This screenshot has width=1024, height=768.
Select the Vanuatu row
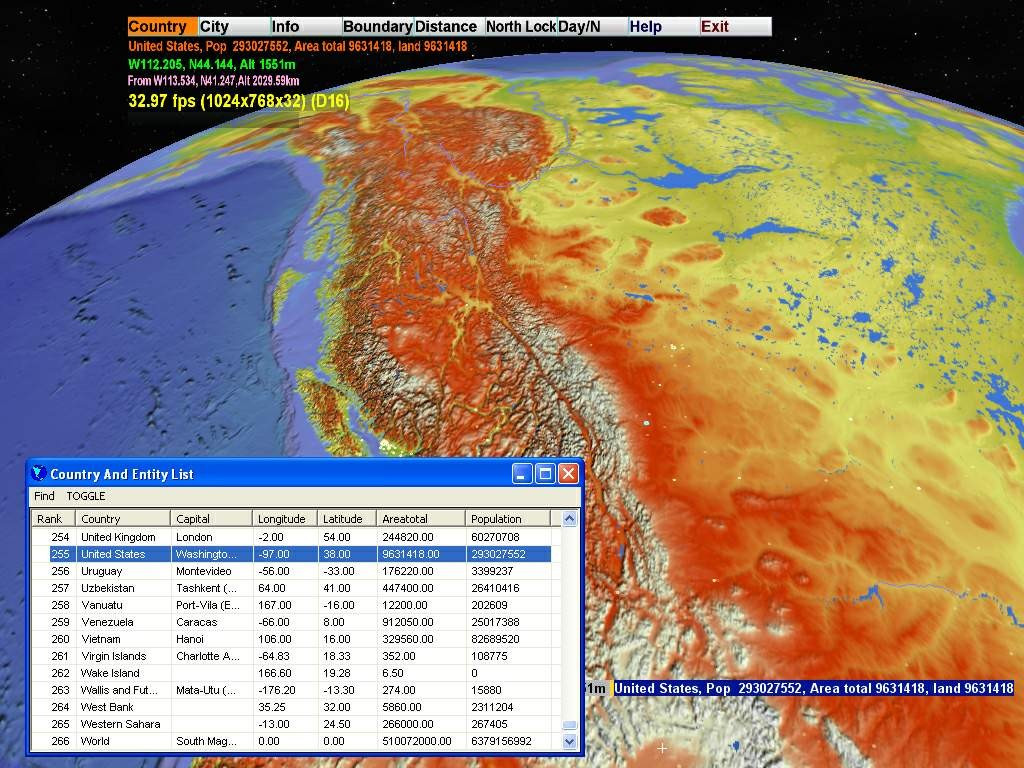(x=292, y=605)
